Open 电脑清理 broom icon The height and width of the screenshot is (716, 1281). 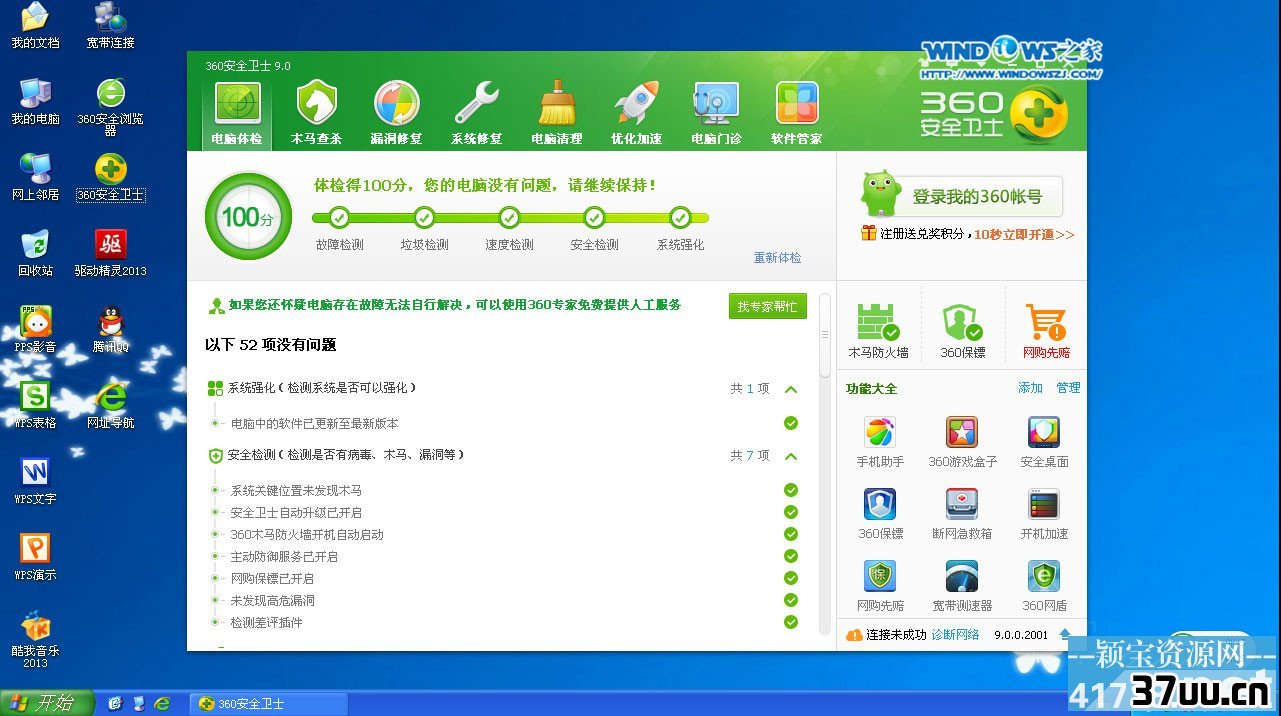(557, 114)
